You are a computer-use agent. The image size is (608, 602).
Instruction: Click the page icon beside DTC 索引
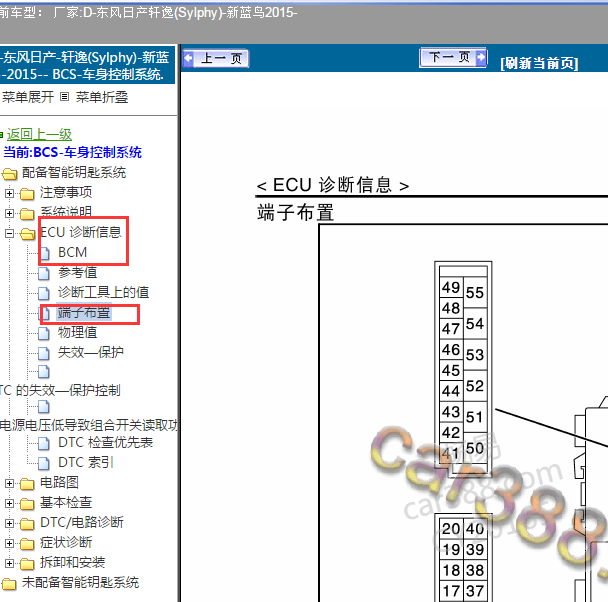[44, 463]
